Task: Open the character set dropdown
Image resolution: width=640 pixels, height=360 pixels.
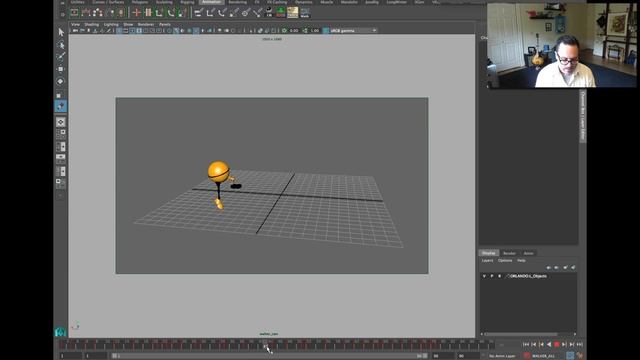Action: pos(542,356)
